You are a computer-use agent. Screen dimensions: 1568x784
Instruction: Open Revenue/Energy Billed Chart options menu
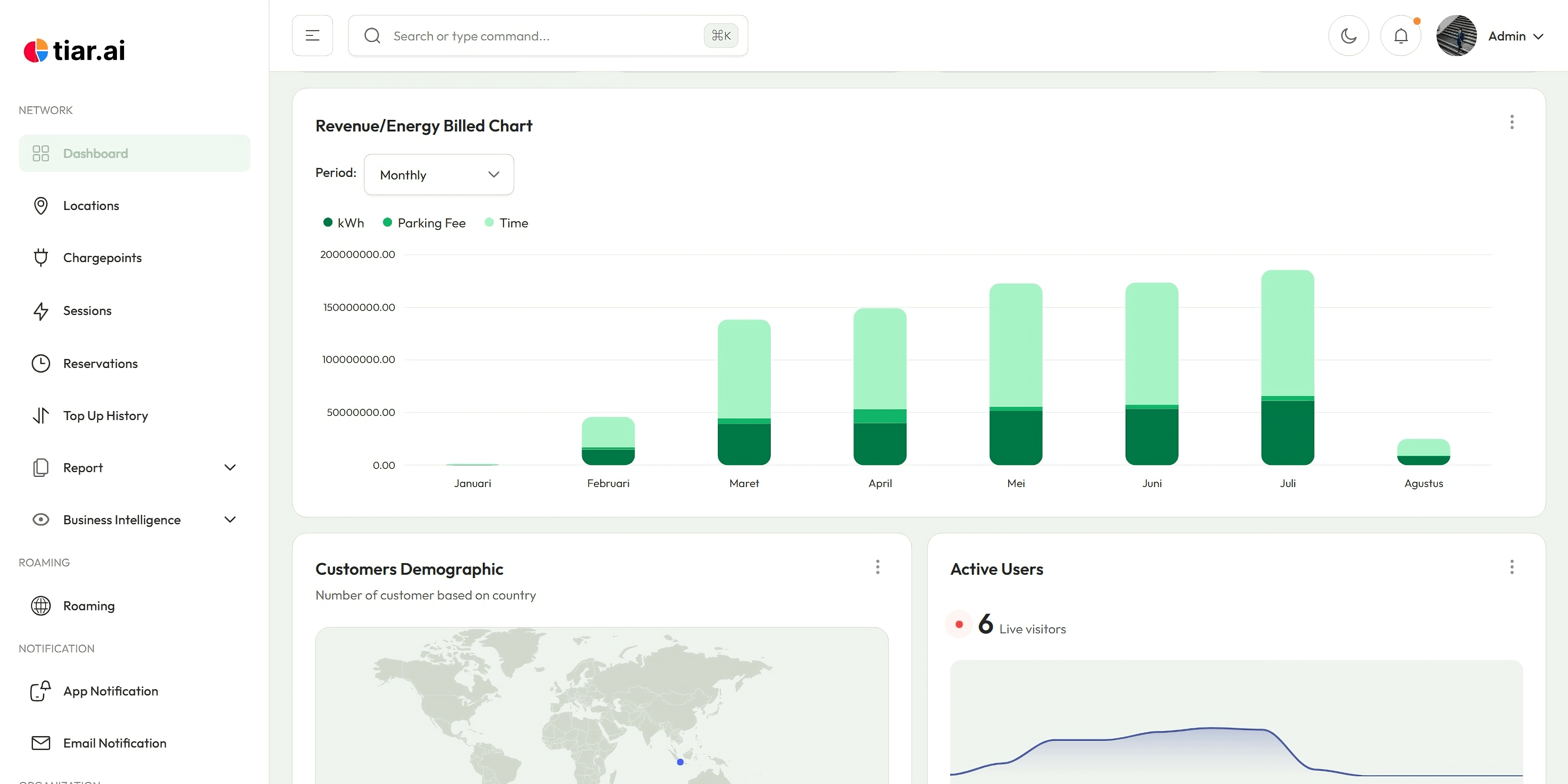(1512, 122)
